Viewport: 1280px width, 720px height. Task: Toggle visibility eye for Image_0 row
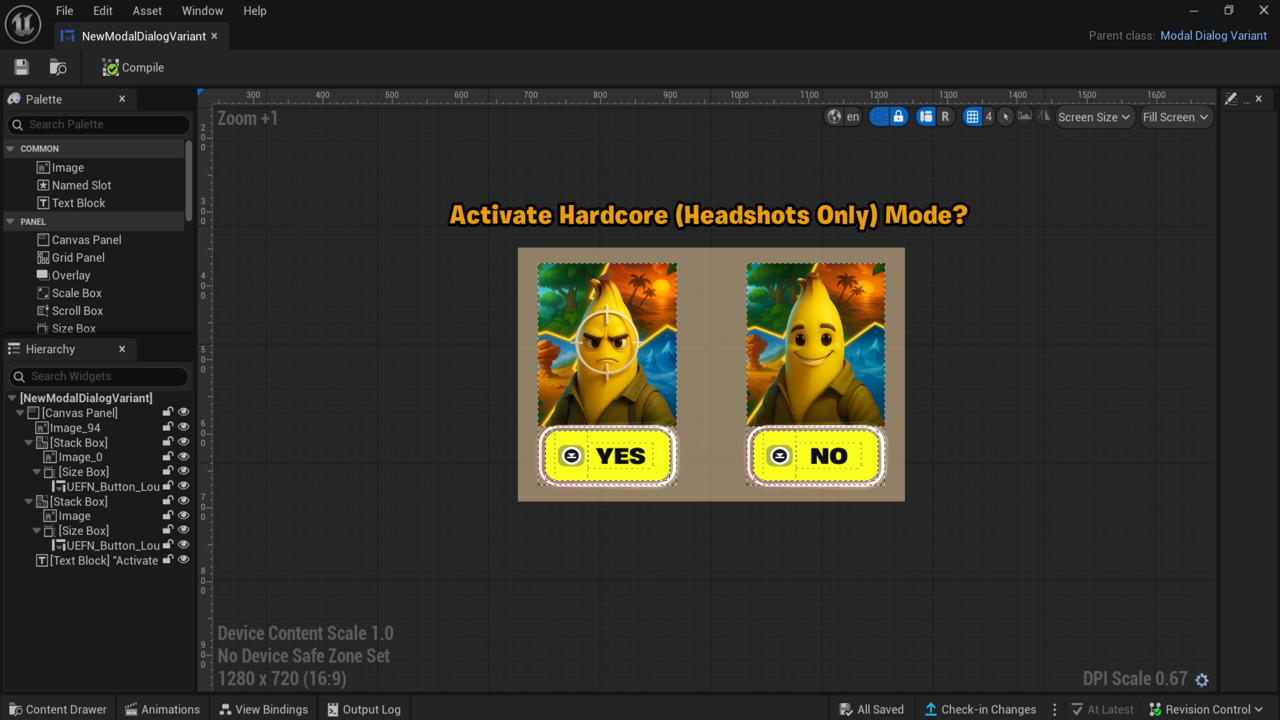(x=183, y=456)
